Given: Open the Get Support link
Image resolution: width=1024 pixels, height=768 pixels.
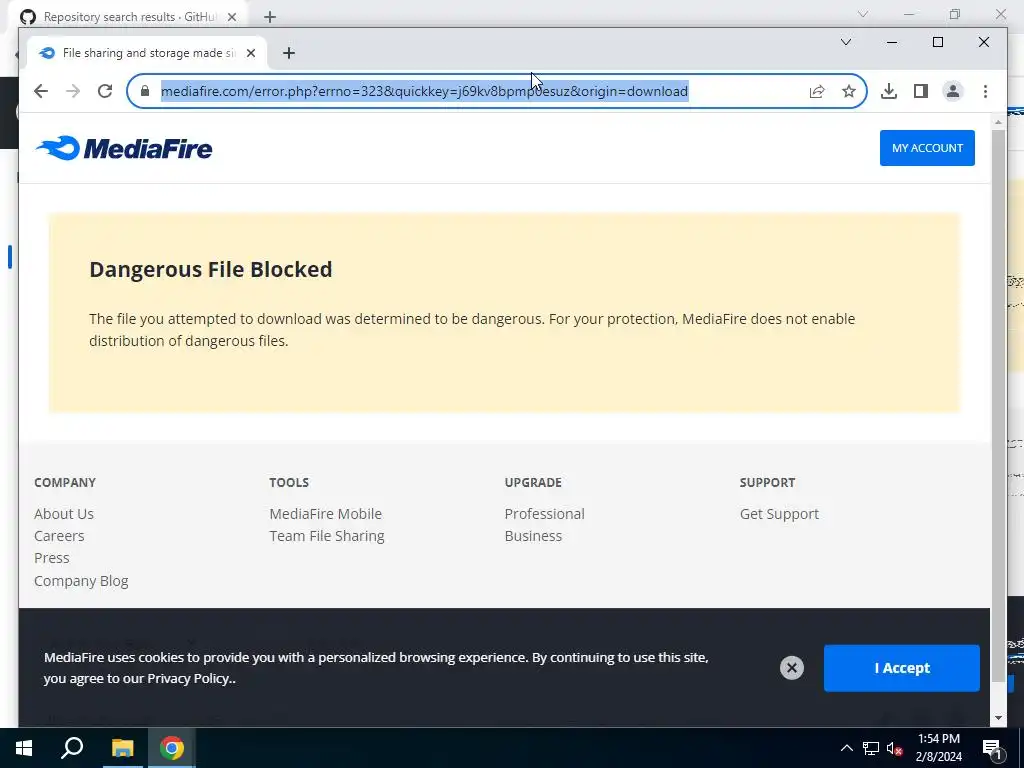Looking at the screenshot, I should point(779,514).
